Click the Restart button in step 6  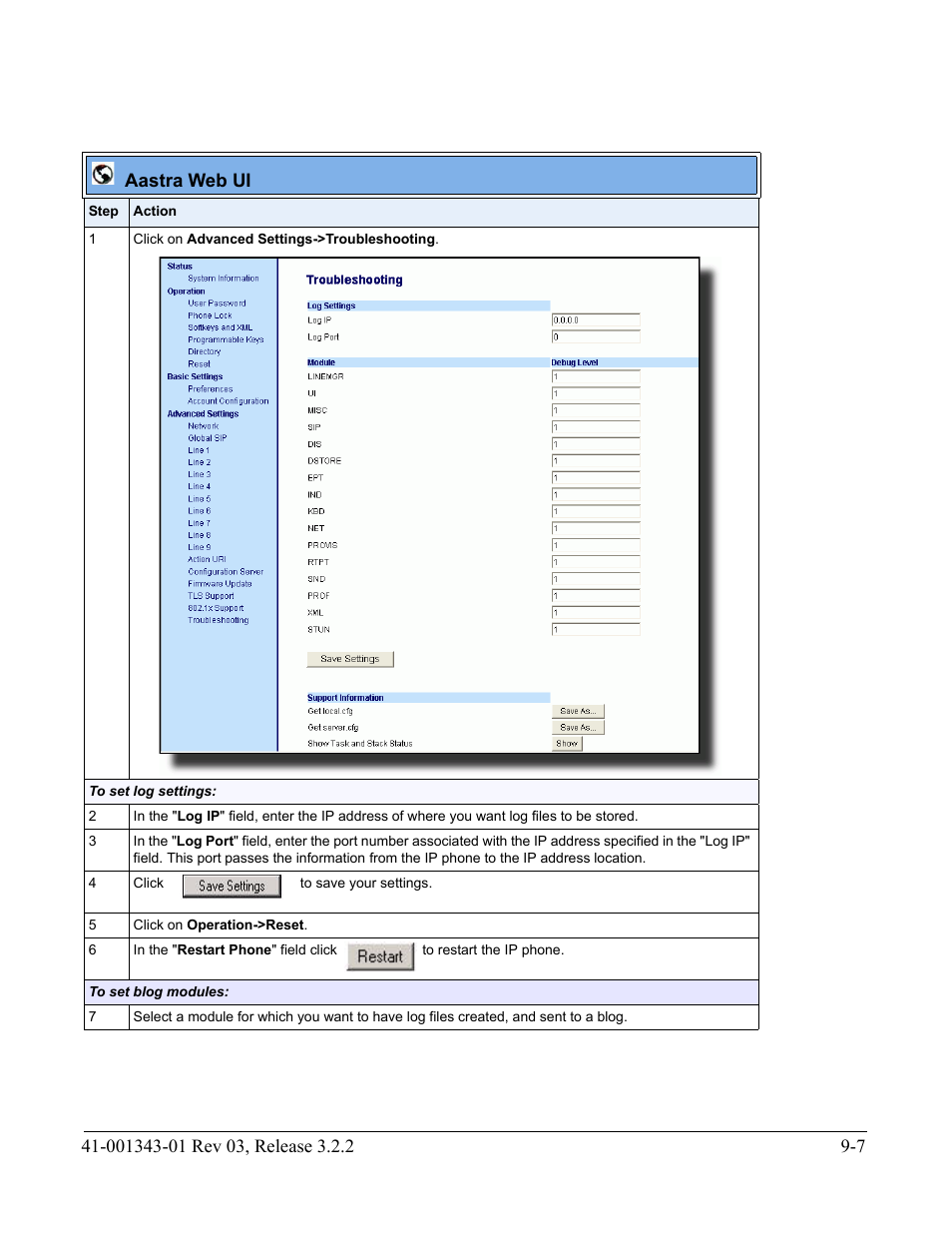(x=380, y=956)
